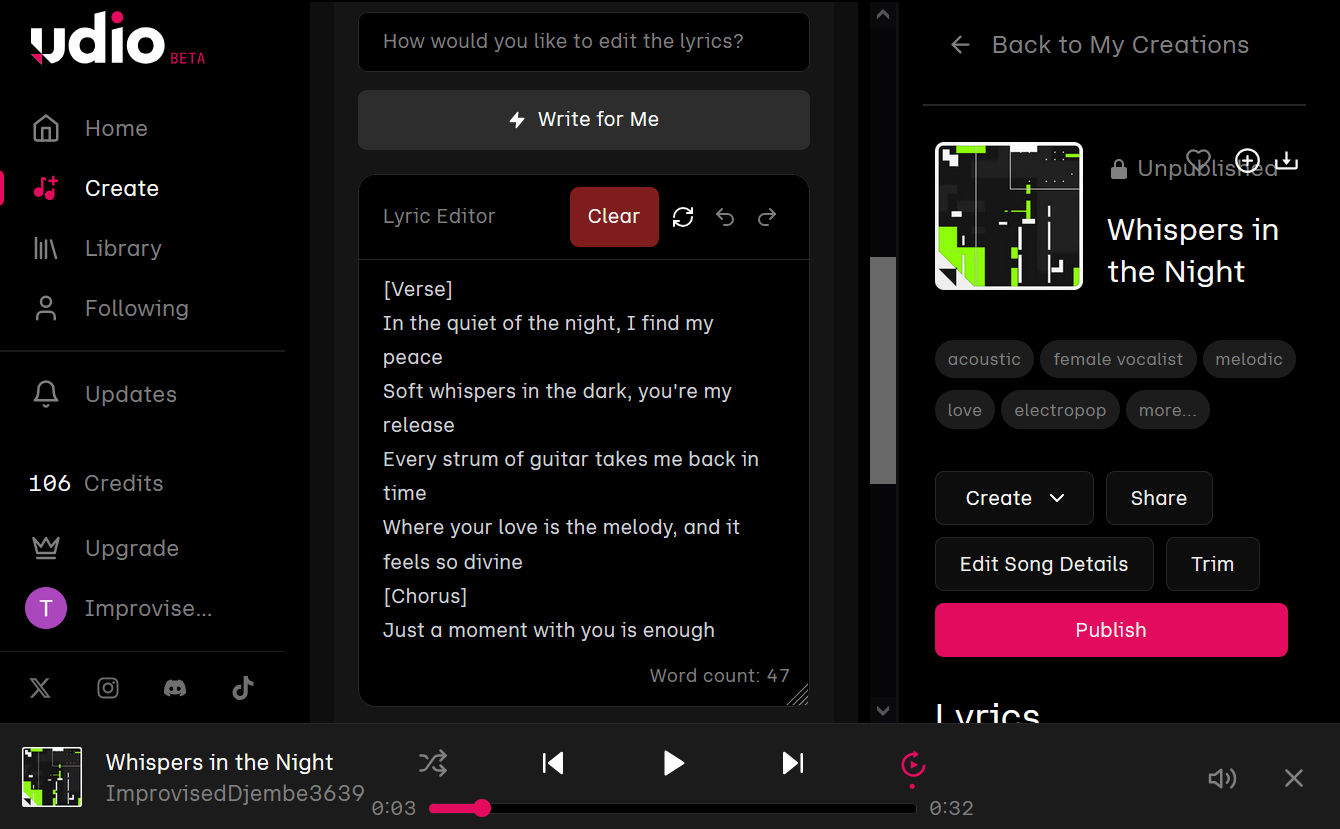Click the pink Publish button
Viewport: 1340px width, 829px height.
(1111, 630)
